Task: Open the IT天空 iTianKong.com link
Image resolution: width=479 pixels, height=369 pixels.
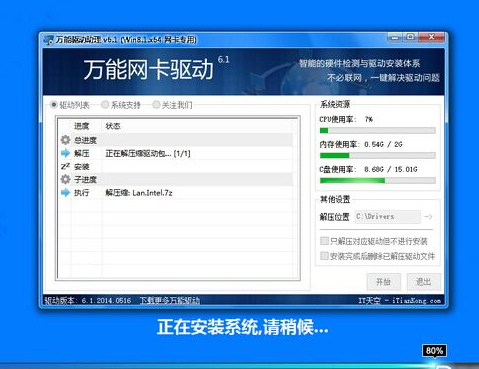Action: point(399,300)
